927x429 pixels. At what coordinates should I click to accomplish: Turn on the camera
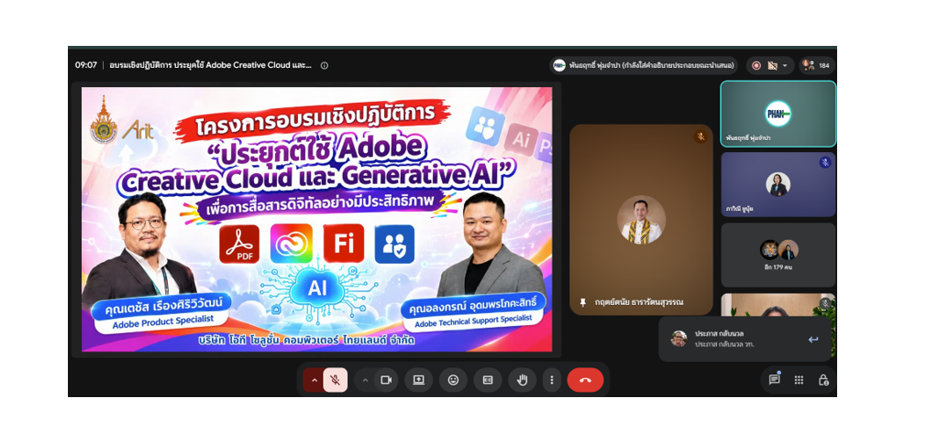(387, 380)
